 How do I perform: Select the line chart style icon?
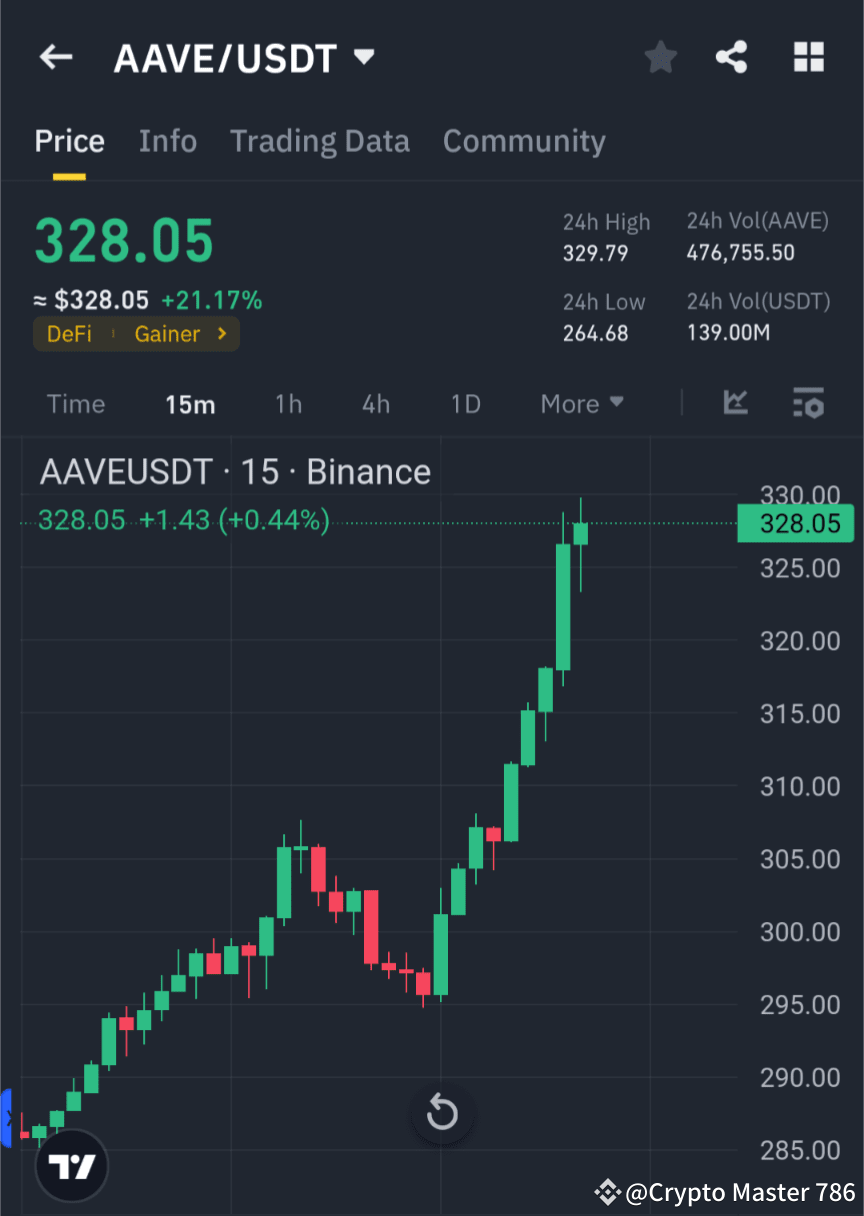736,403
